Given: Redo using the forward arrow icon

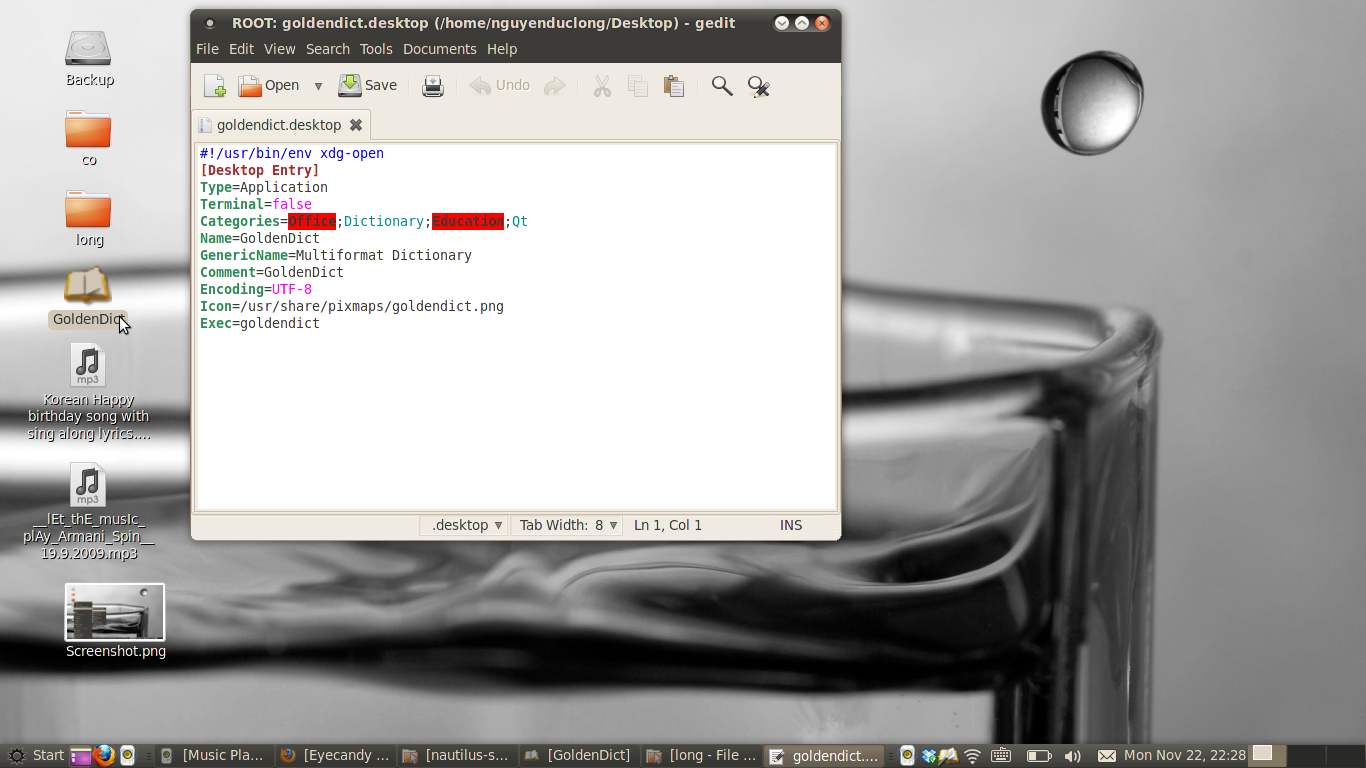Looking at the screenshot, I should (x=554, y=86).
